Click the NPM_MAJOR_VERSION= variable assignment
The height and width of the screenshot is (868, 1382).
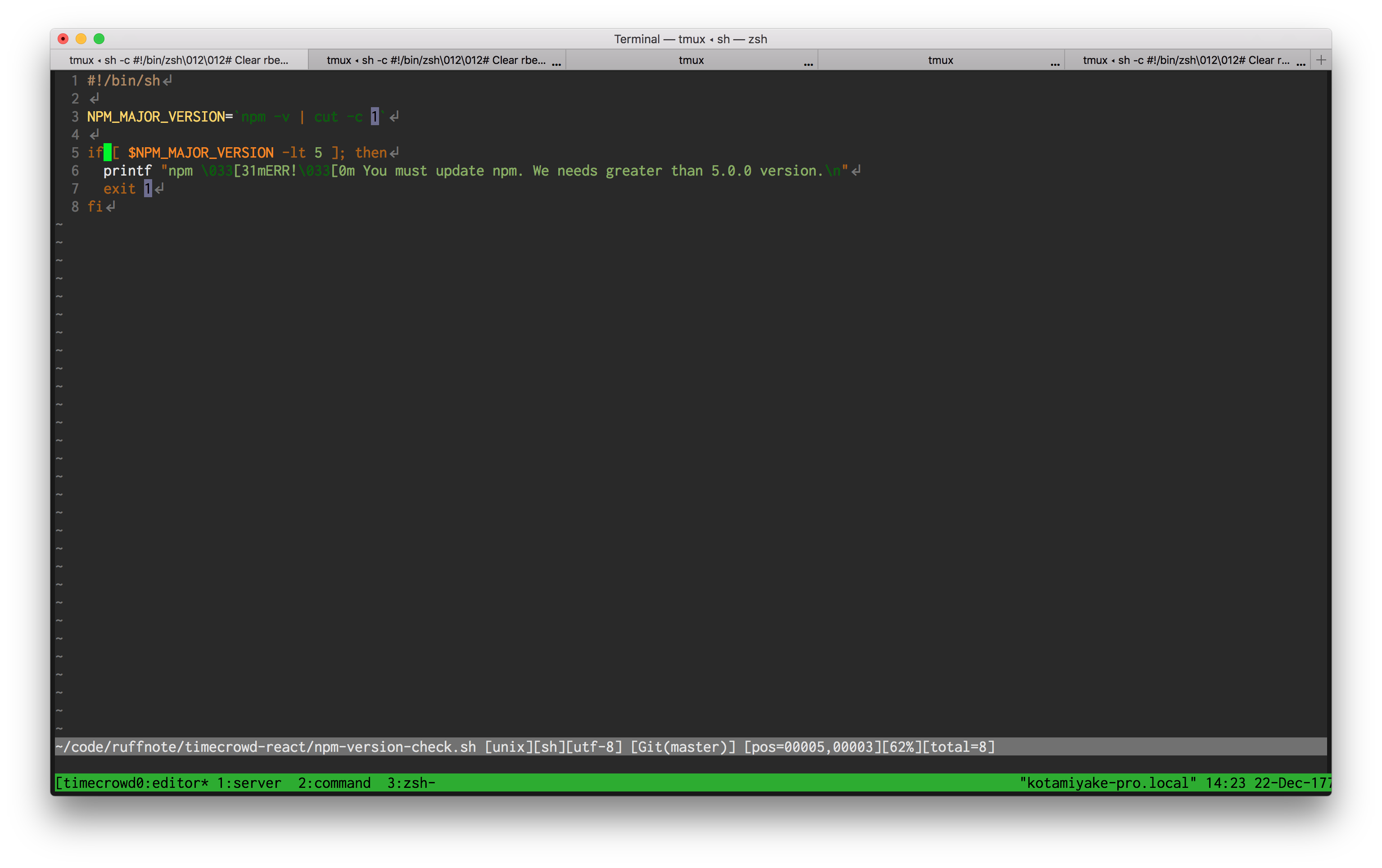click(x=160, y=117)
